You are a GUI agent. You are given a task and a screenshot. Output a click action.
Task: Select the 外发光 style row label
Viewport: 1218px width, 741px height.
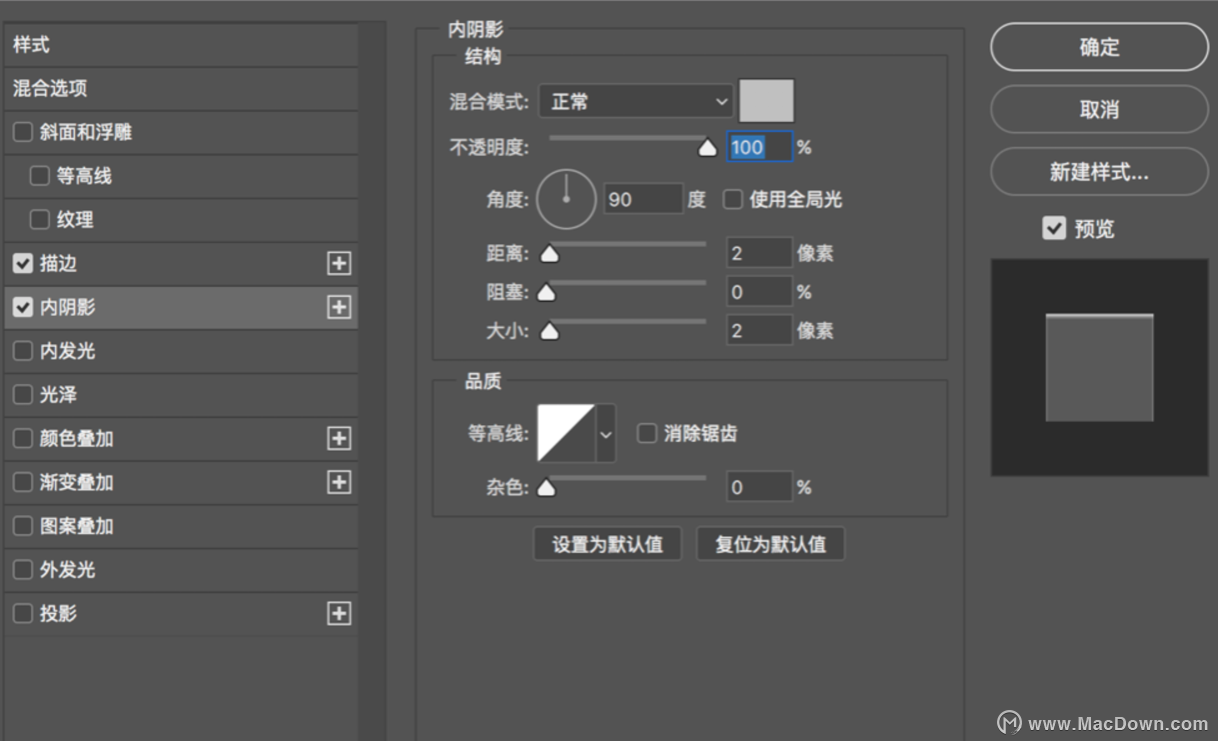[68, 570]
